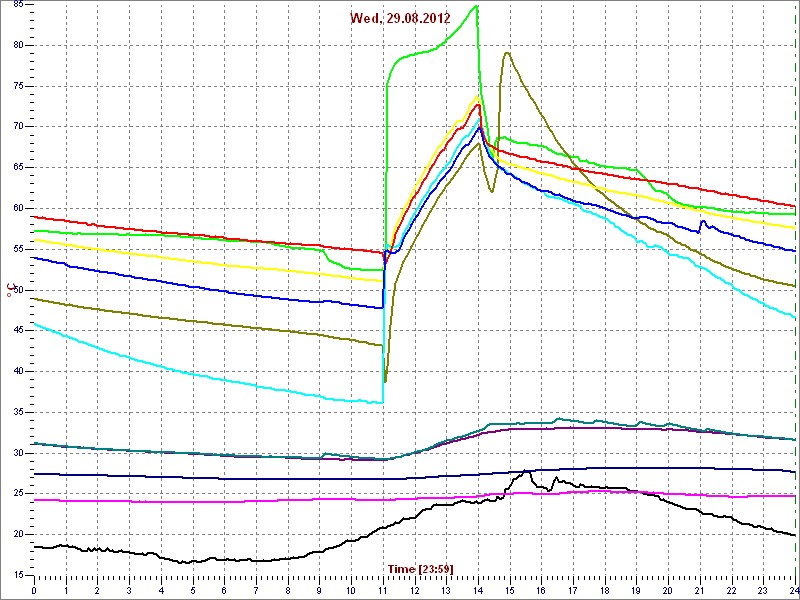Click the 85 mark on temperature axis

(x=19, y=4)
